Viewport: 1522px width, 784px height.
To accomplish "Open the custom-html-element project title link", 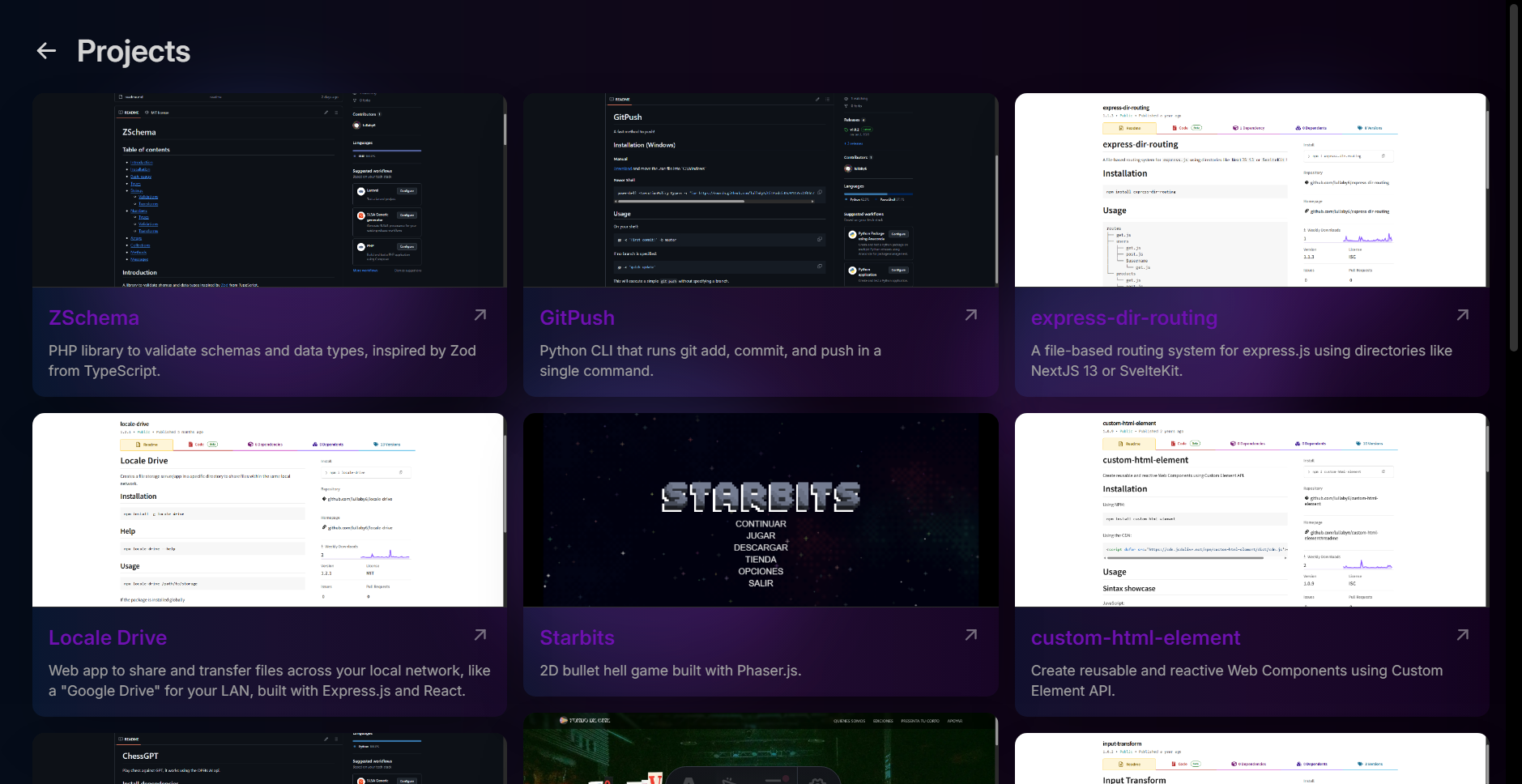I will tap(1136, 637).
